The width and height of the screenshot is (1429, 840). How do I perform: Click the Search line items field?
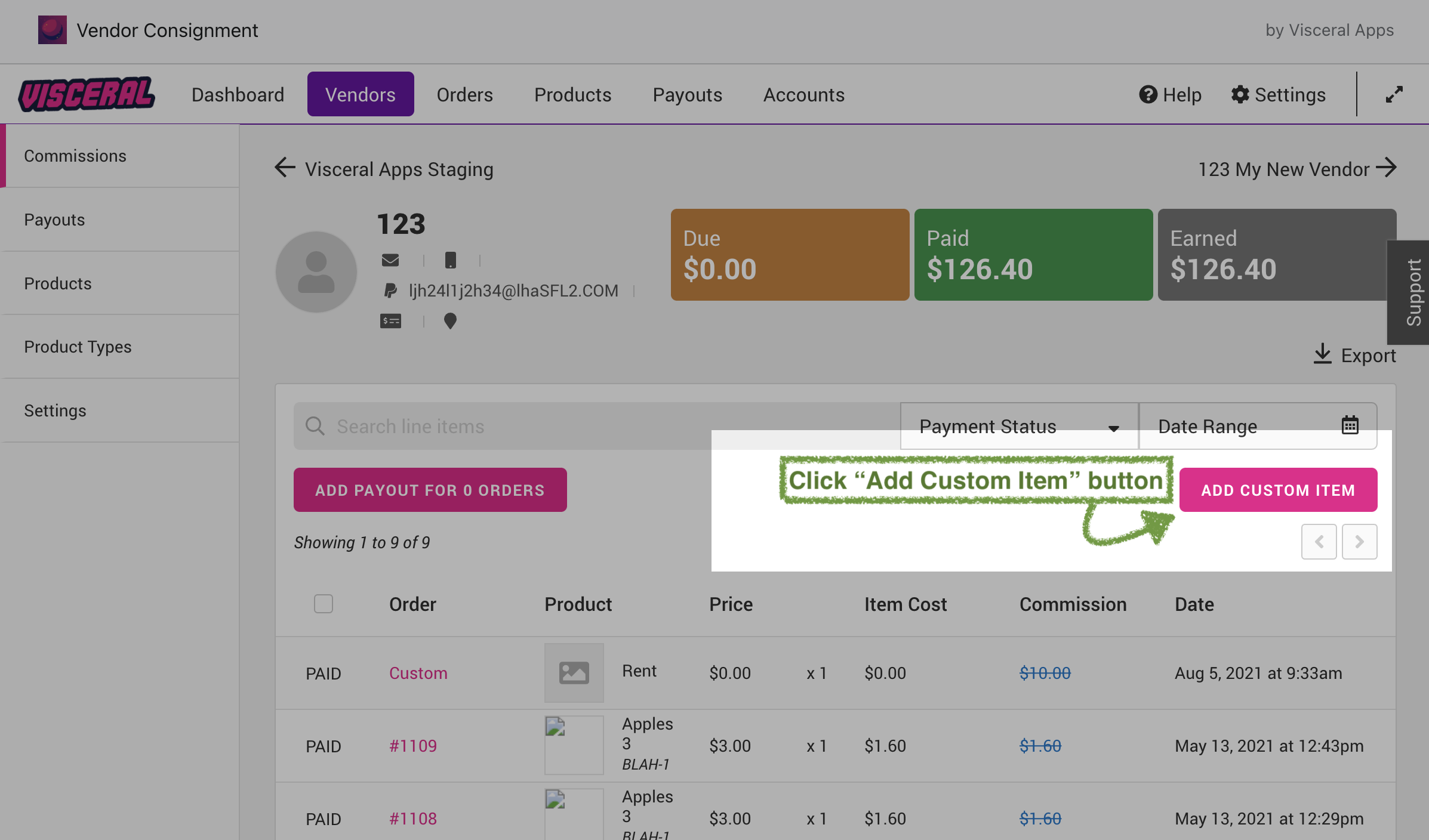coord(507,426)
